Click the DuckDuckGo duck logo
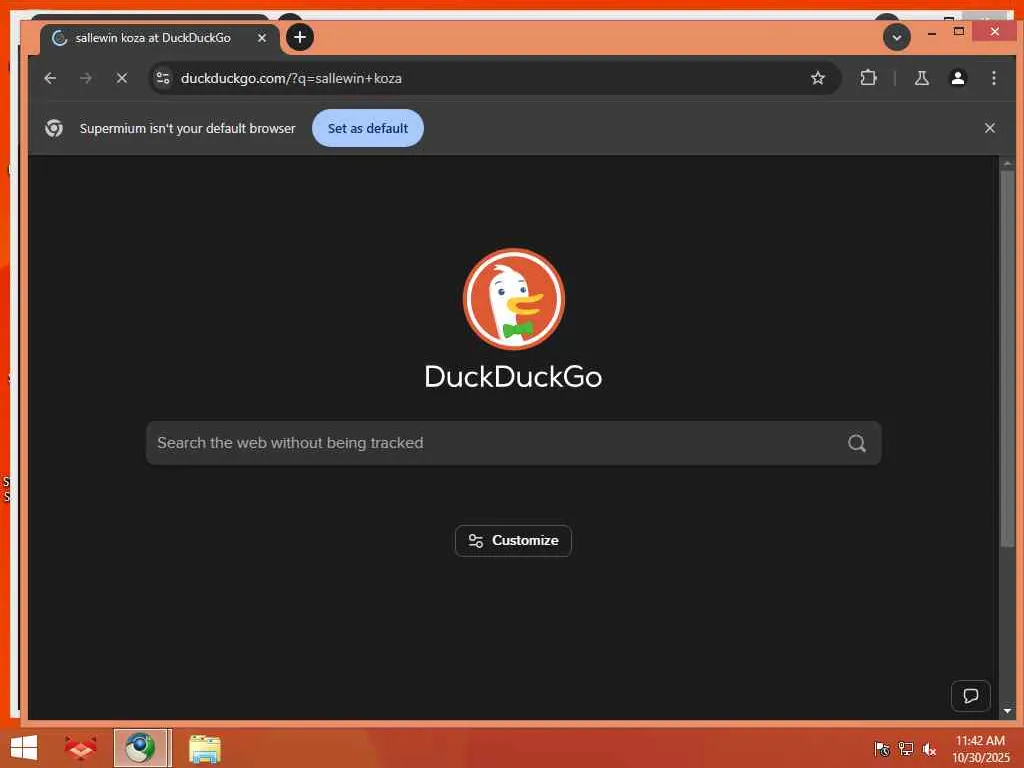Viewport: 1024px width, 768px height. pyautogui.click(x=513, y=299)
